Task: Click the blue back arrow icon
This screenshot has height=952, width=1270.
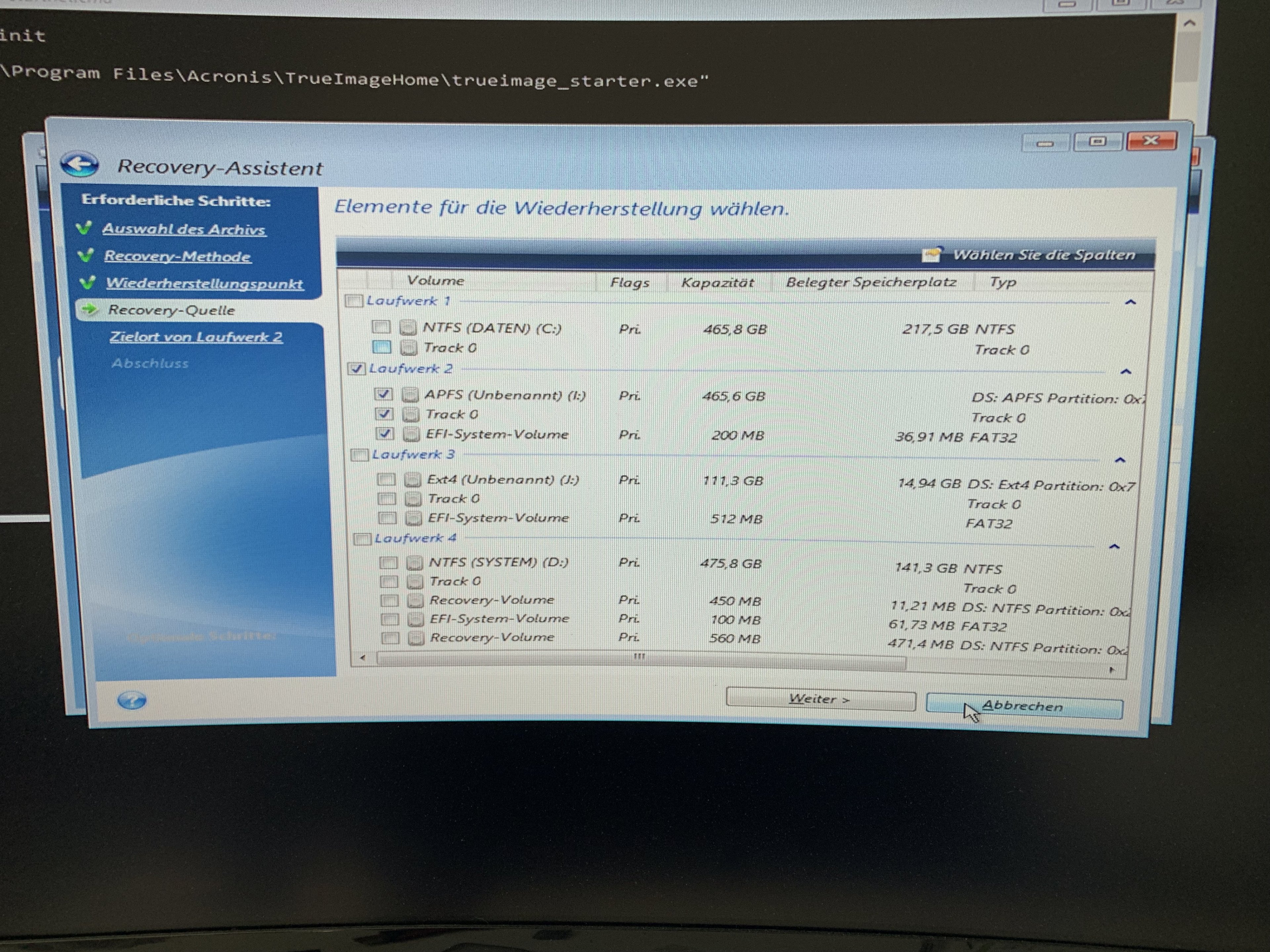Action: tap(79, 165)
